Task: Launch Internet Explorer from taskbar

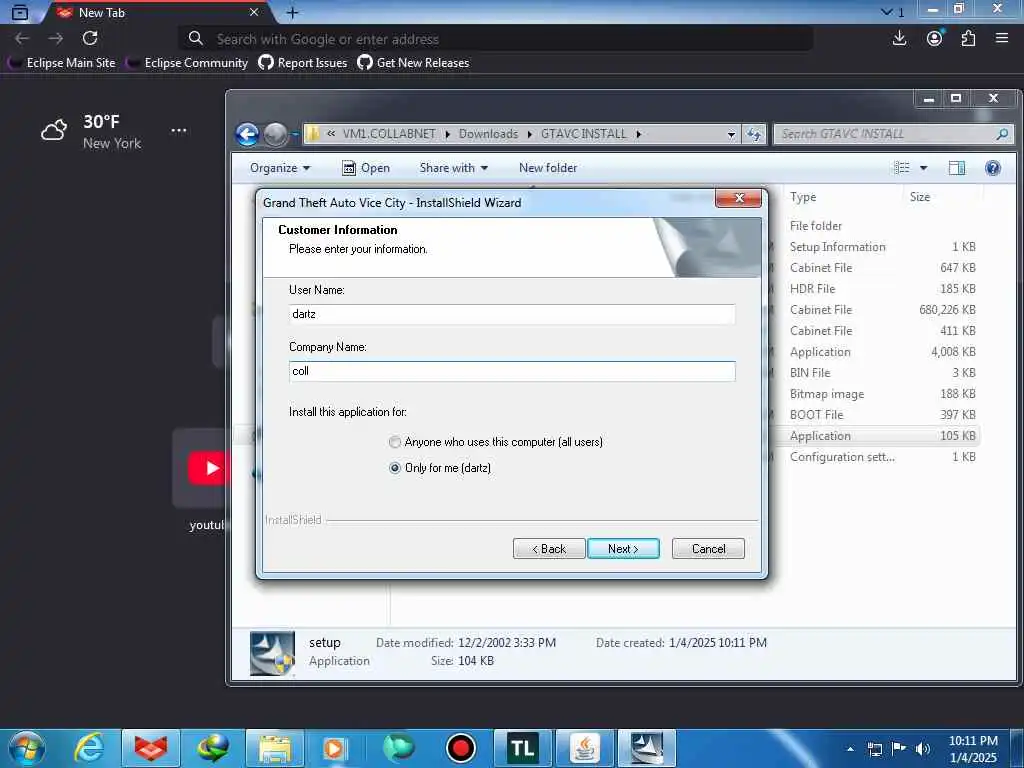Action: tap(89, 748)
